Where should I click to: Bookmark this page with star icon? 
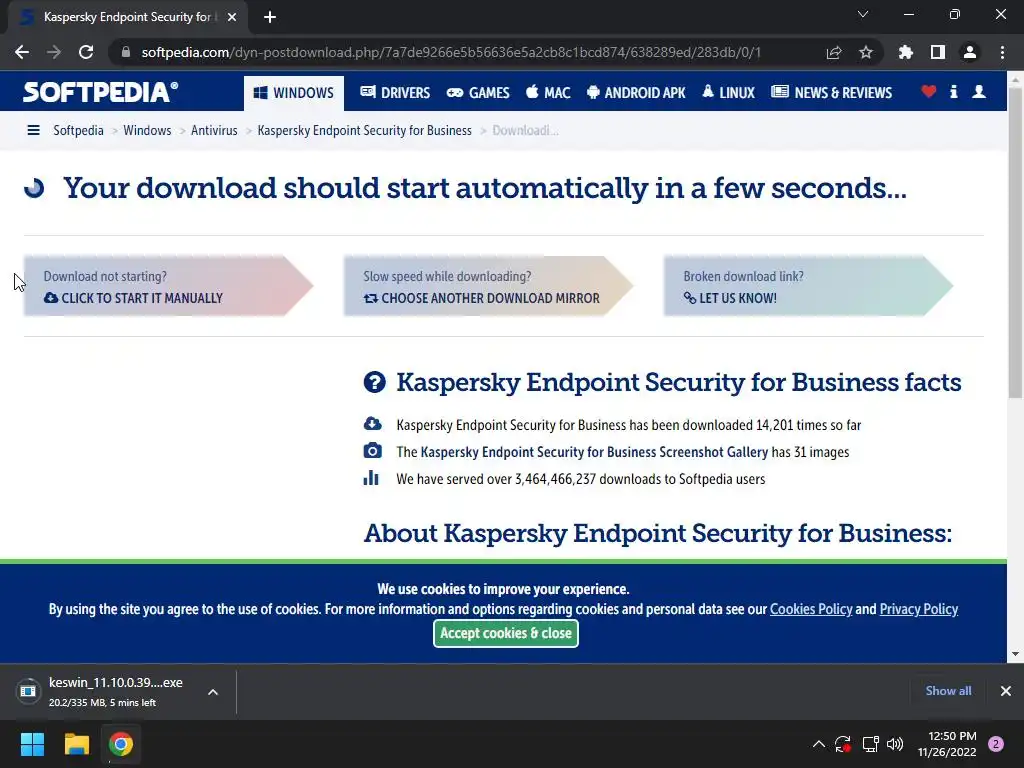pos(866,52)
